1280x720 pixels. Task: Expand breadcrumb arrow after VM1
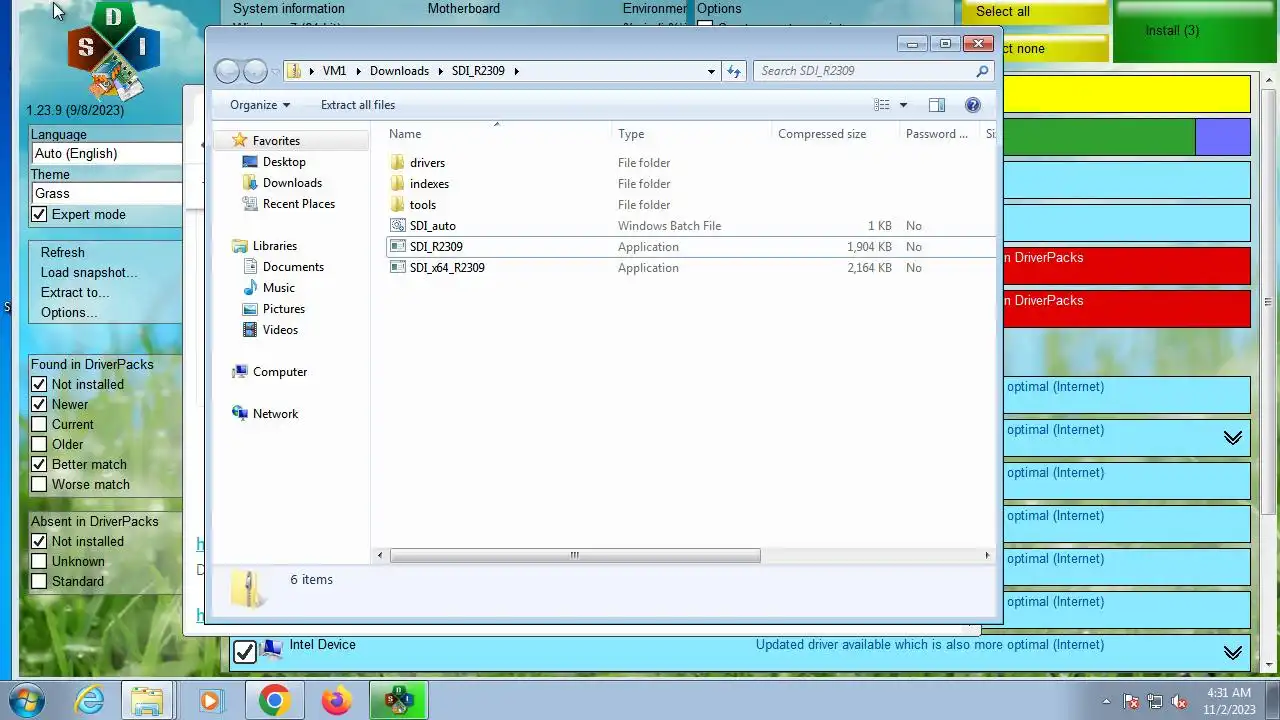tap(359, 71)
